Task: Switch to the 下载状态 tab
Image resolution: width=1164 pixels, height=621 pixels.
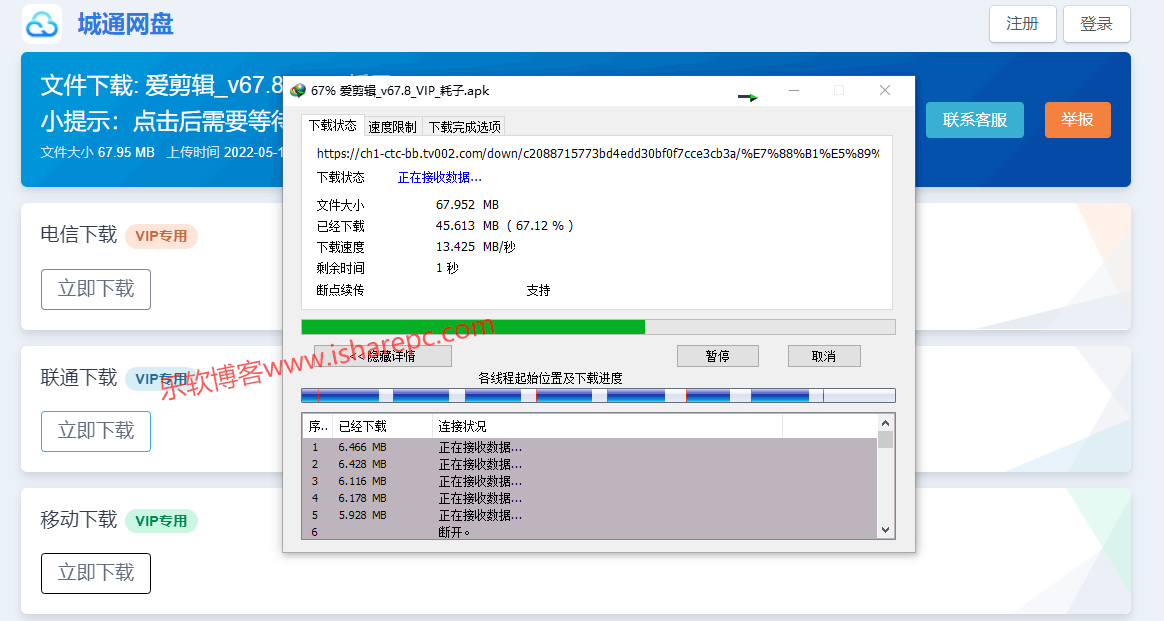Action: [333, 125]
